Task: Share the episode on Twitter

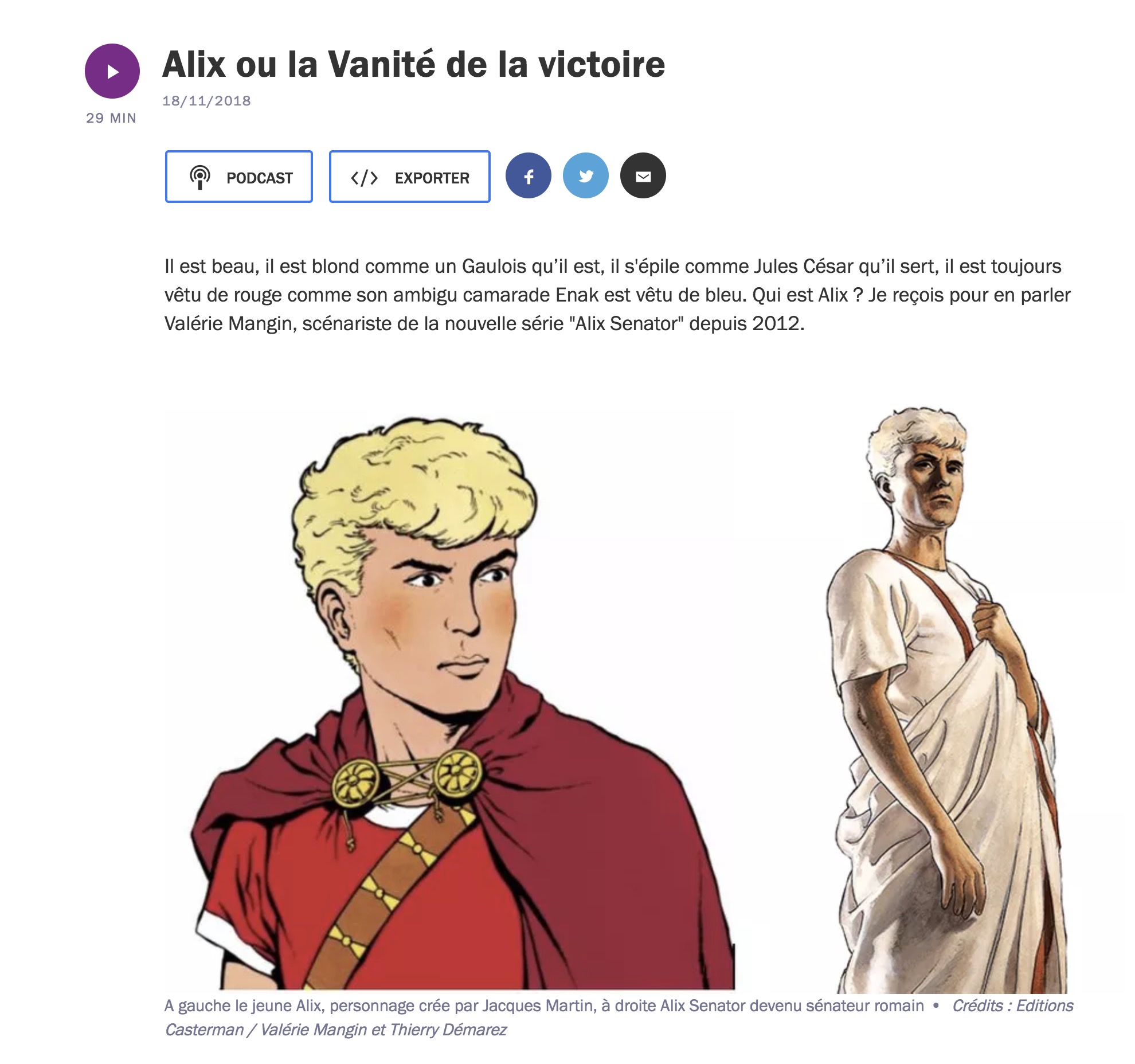Action: pyautogui.click(x=586, y=176)
